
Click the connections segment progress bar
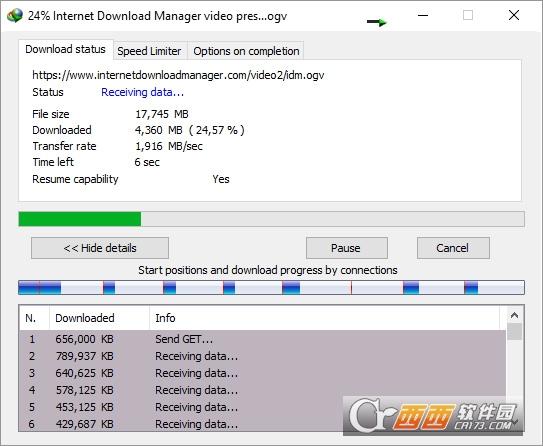click(x=272, y=288)
